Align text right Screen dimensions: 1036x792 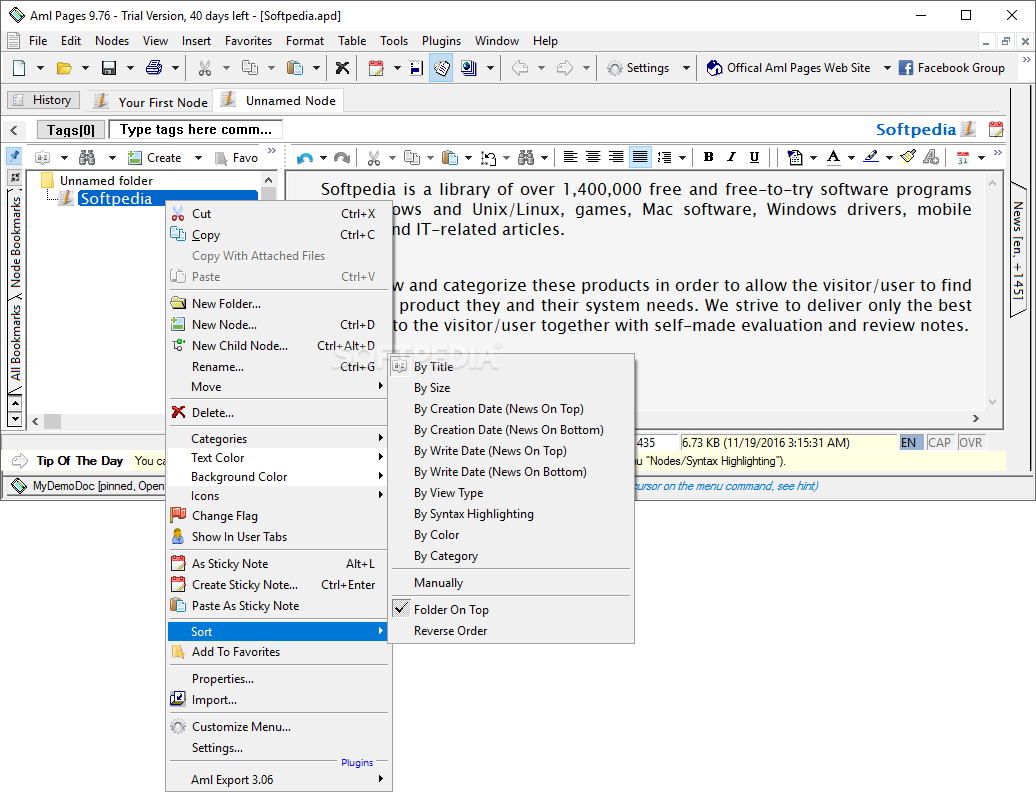point(616,157)
